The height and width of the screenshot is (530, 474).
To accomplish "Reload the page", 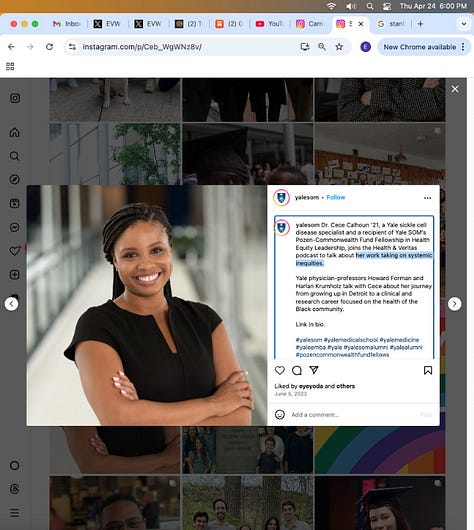I will 49,47.
